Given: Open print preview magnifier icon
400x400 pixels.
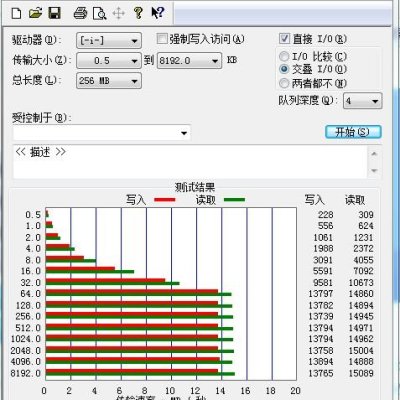Looking at the screenshot, I should tap(100, 13).
